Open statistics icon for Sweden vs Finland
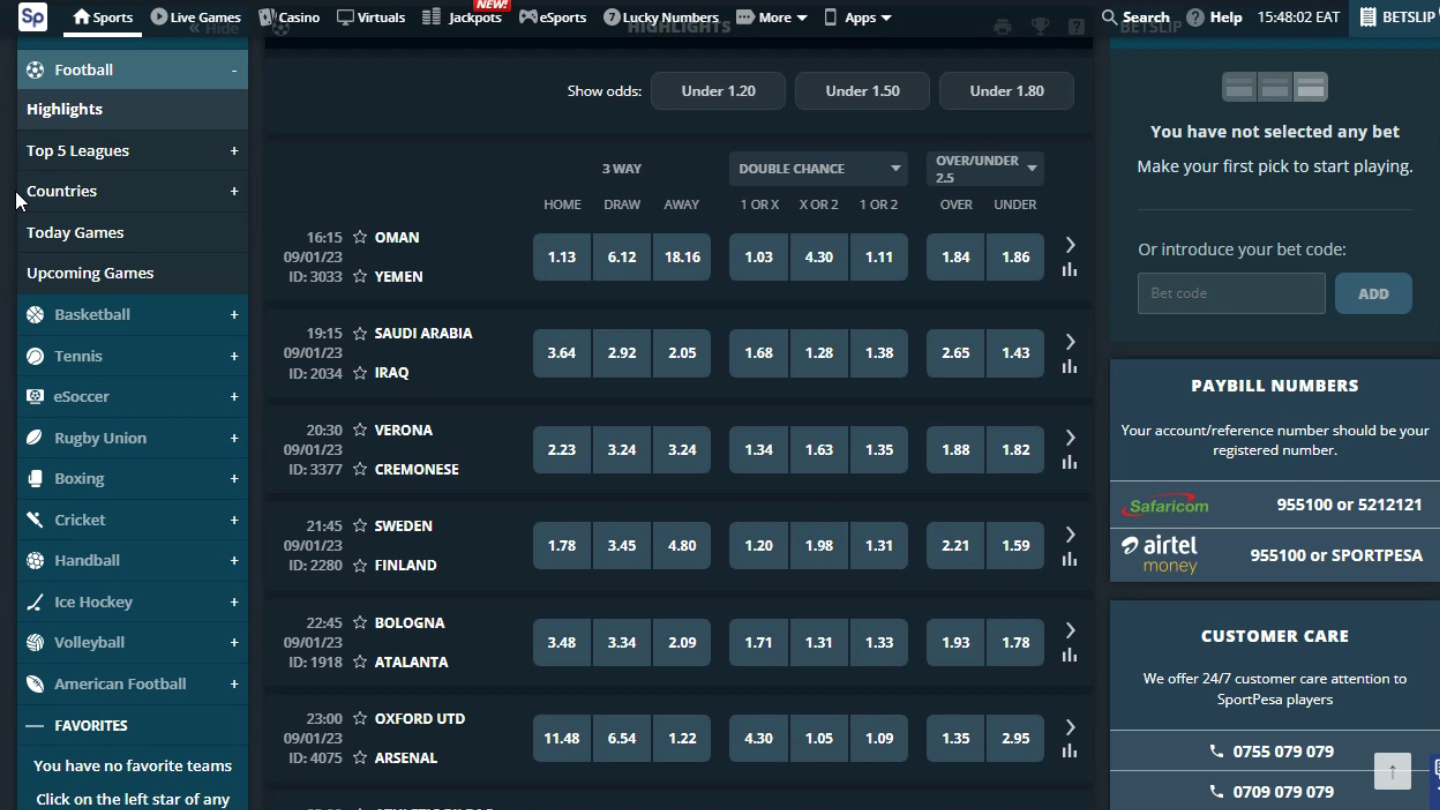This screenshot has height=810, width=1440. point(1069,559)
